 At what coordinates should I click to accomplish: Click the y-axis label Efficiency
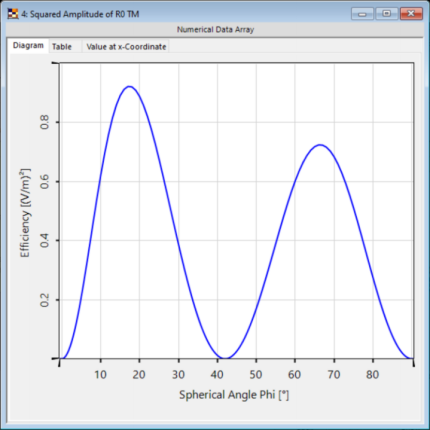[x=25, y=235]
